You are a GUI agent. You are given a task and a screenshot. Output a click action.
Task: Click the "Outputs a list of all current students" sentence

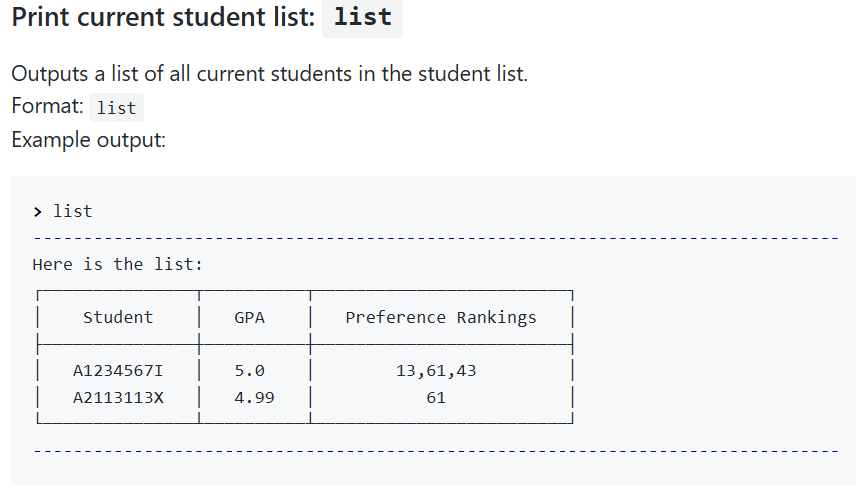(269, 74)
